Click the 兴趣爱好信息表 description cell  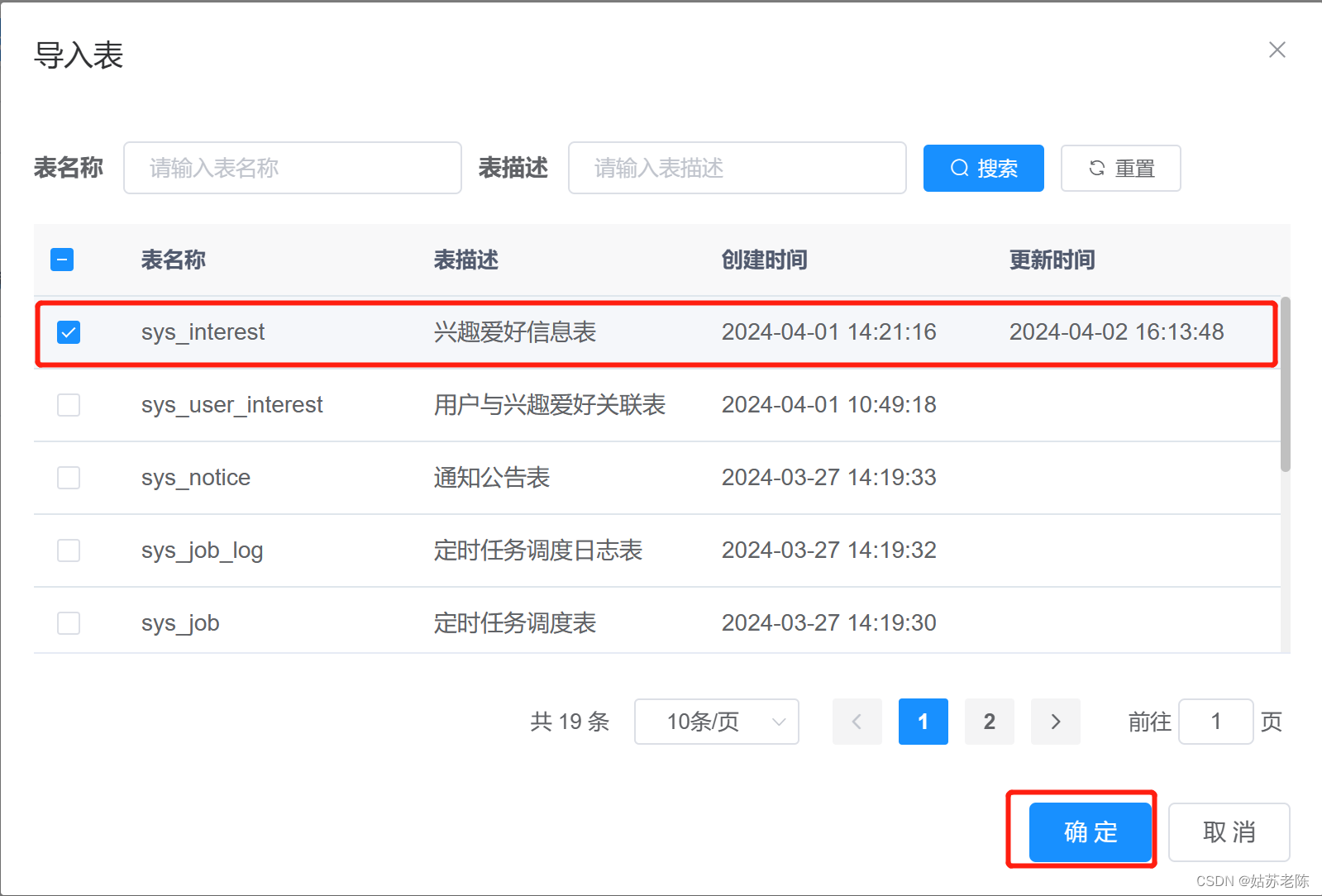point(515,332)
